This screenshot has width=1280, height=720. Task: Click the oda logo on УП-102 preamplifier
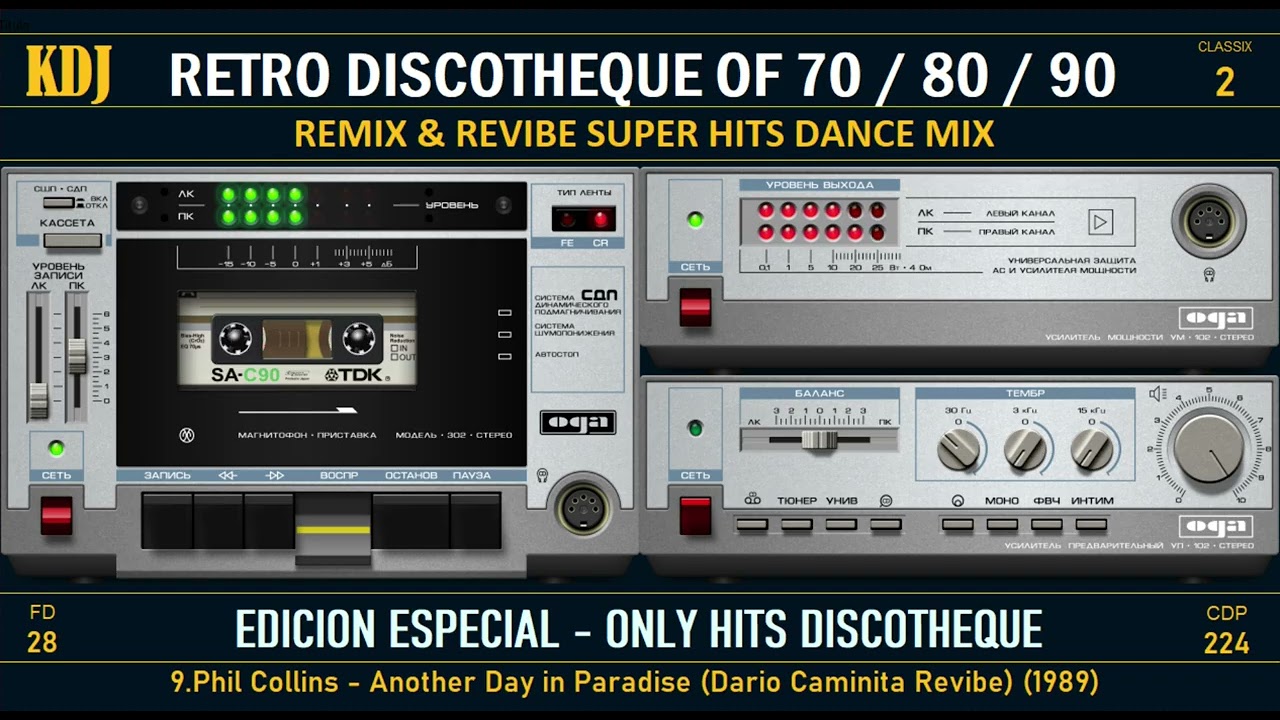(1215, 527)
